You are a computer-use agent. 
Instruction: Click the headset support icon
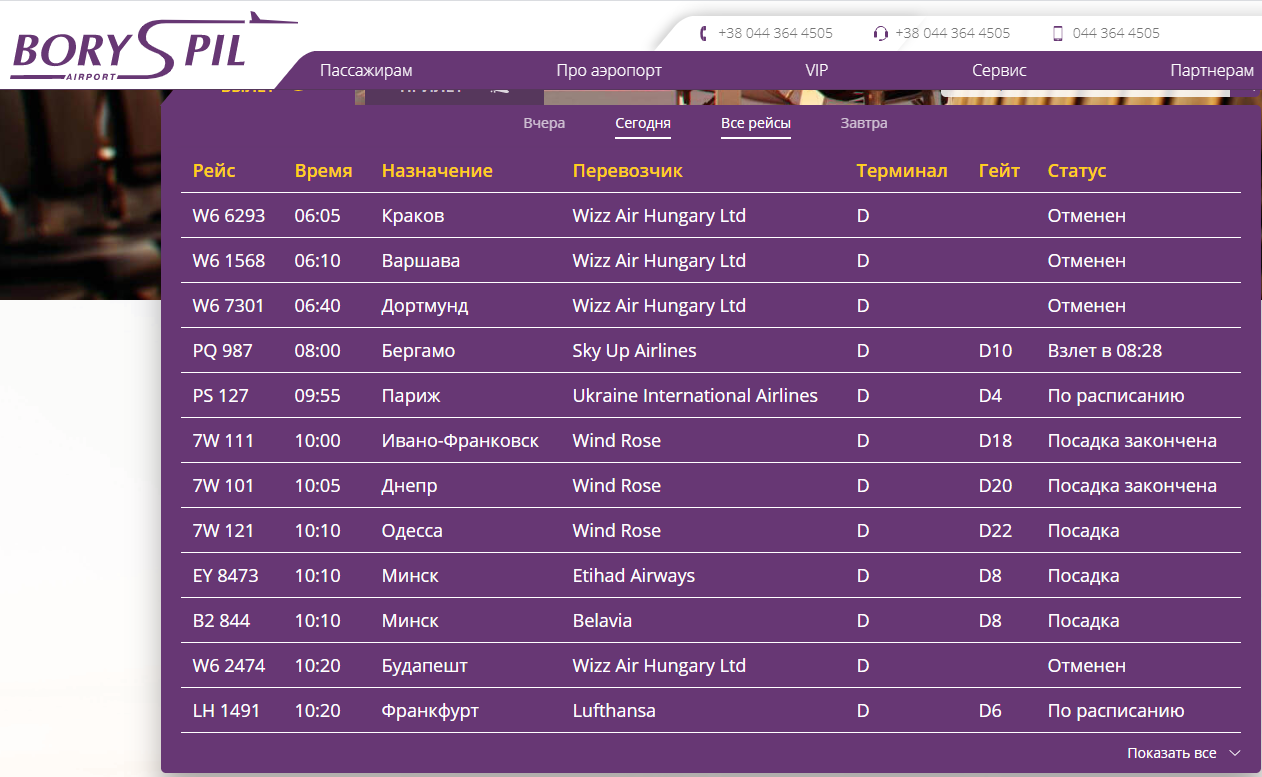coord(880,33)
